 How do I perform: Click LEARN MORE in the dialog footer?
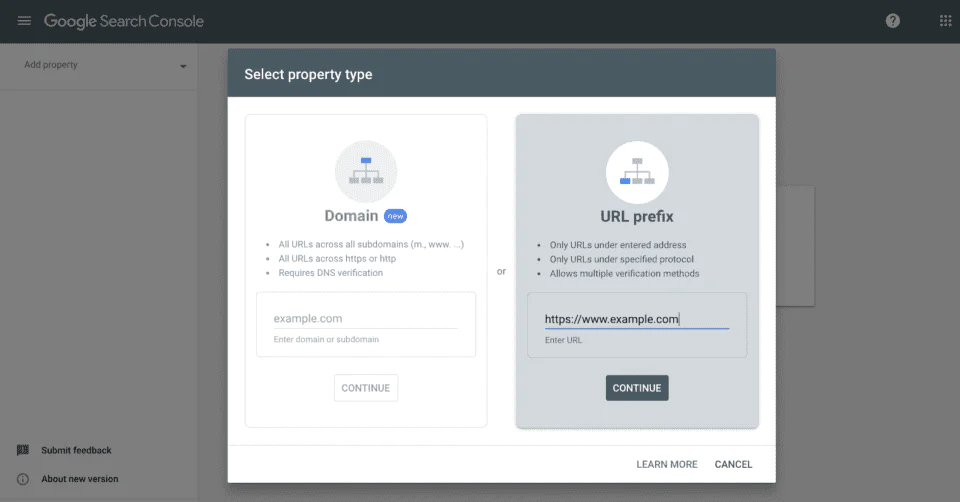pos(667,464)
